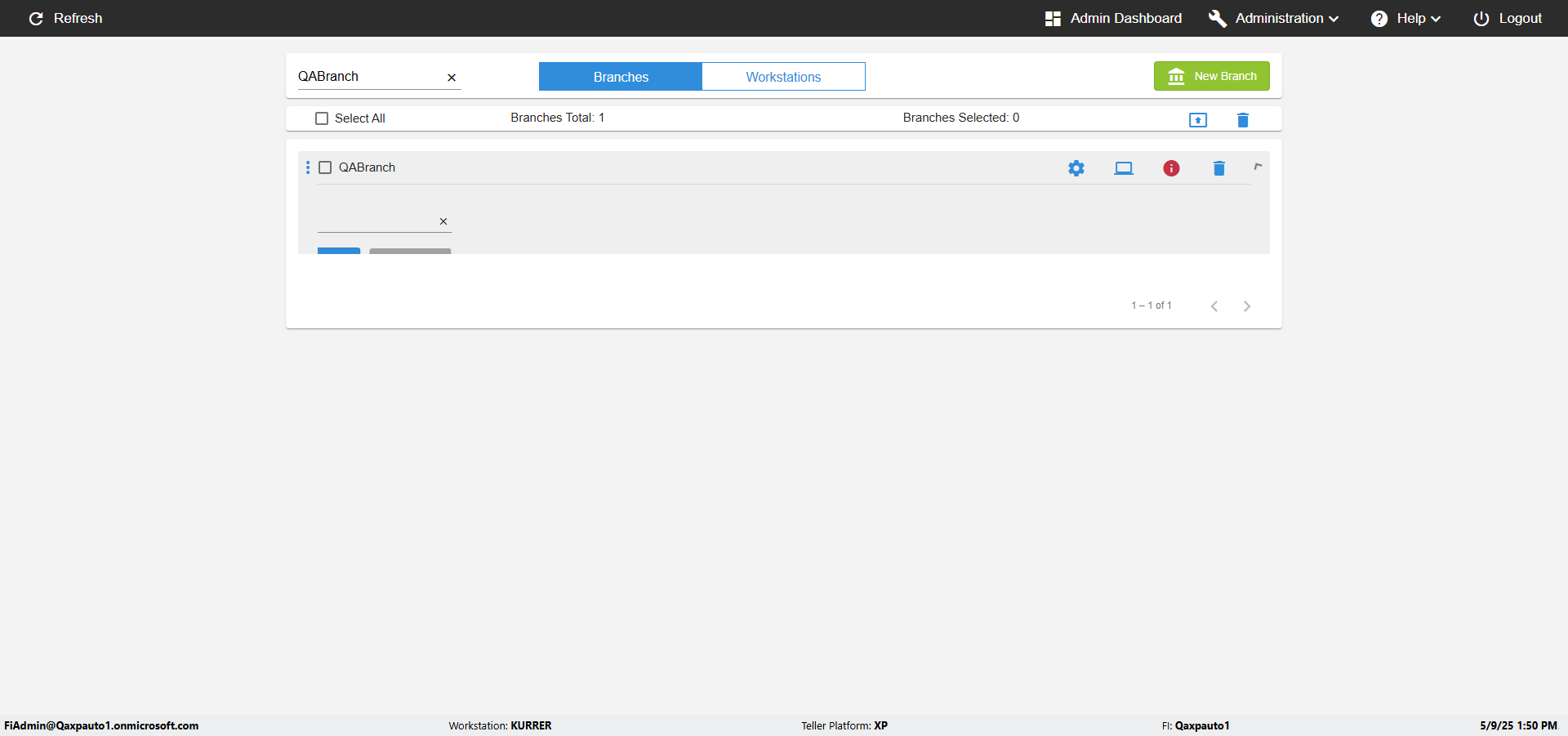Click the Refresh icon in top bar
1568x736 pixels.
(36, 18)
